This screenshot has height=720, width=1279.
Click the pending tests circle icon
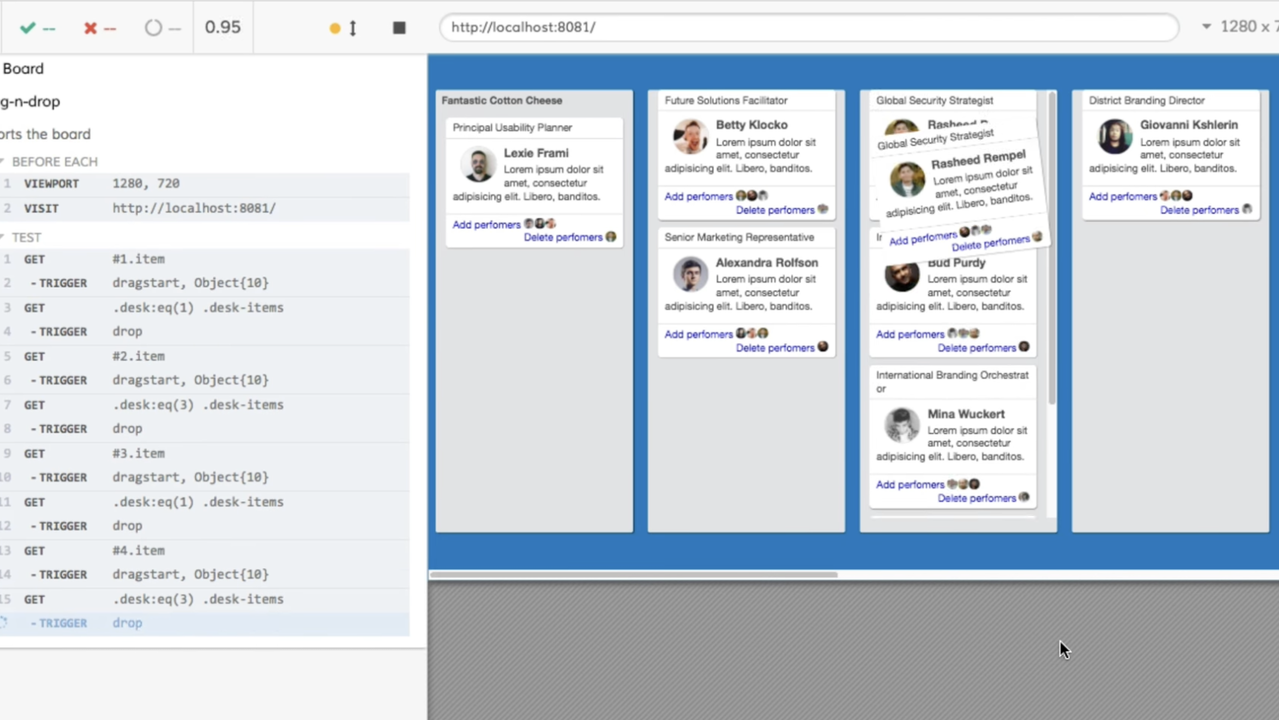coord(152,28)
